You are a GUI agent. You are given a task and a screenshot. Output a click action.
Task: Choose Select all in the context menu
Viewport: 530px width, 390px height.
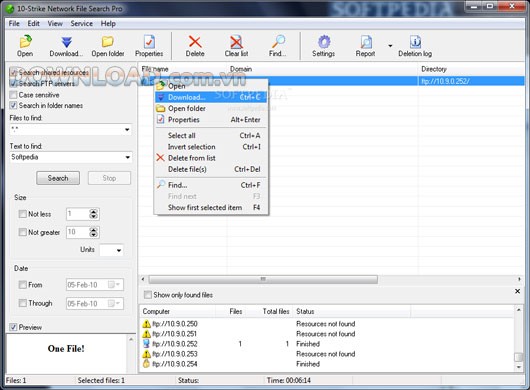[x=211, y=136]
